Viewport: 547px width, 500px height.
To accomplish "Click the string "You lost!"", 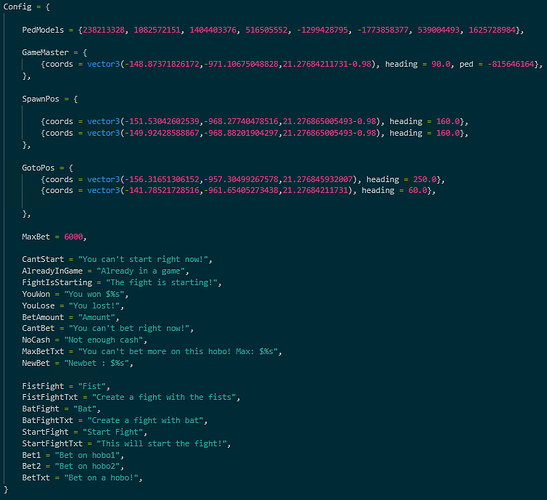I will coord(94,306).
